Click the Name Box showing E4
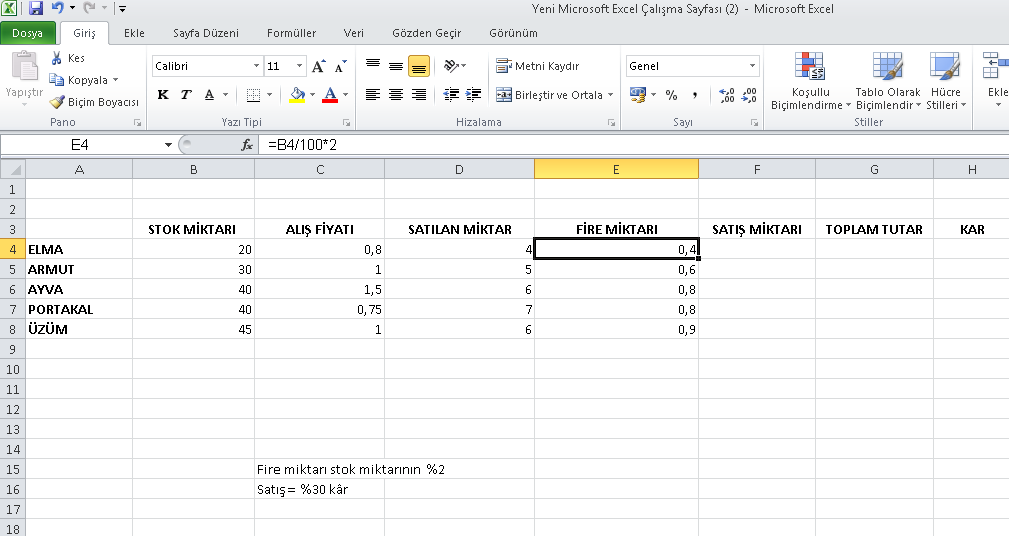The height and width of the screenshot is (536, 1009). (80, 145)
